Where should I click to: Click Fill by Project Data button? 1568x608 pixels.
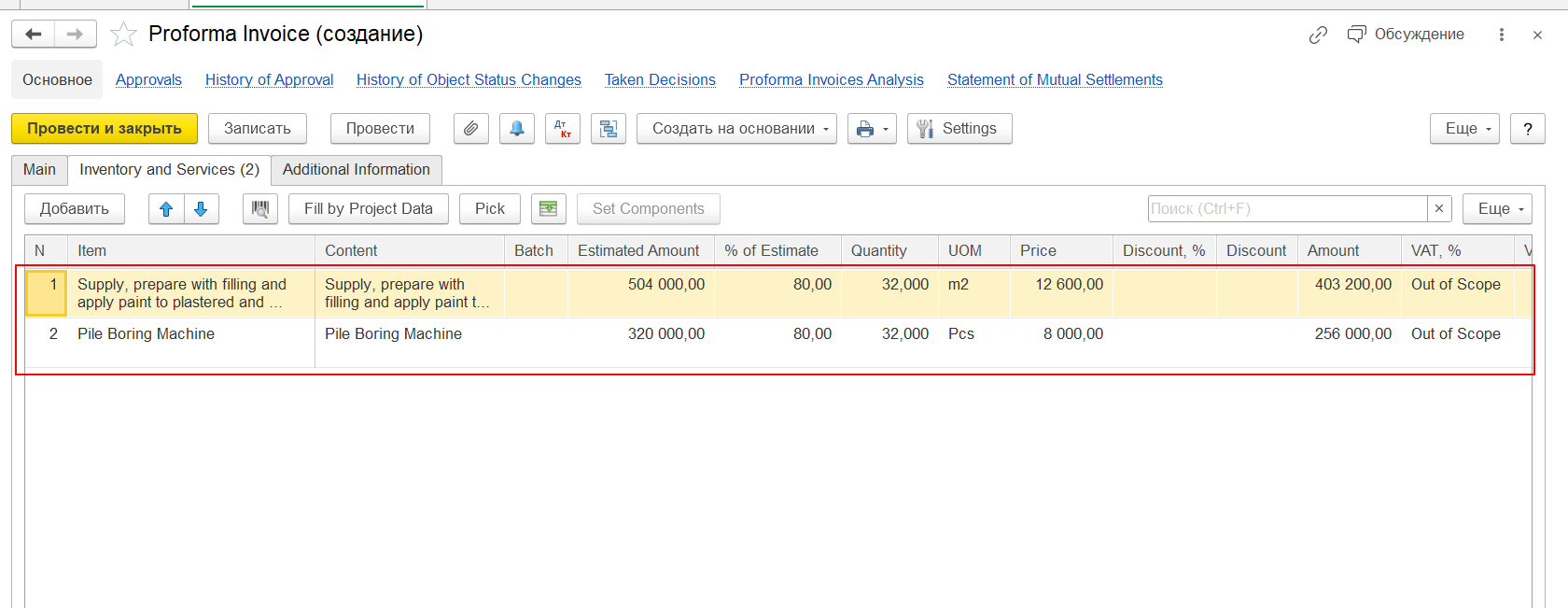coord(369,209)
